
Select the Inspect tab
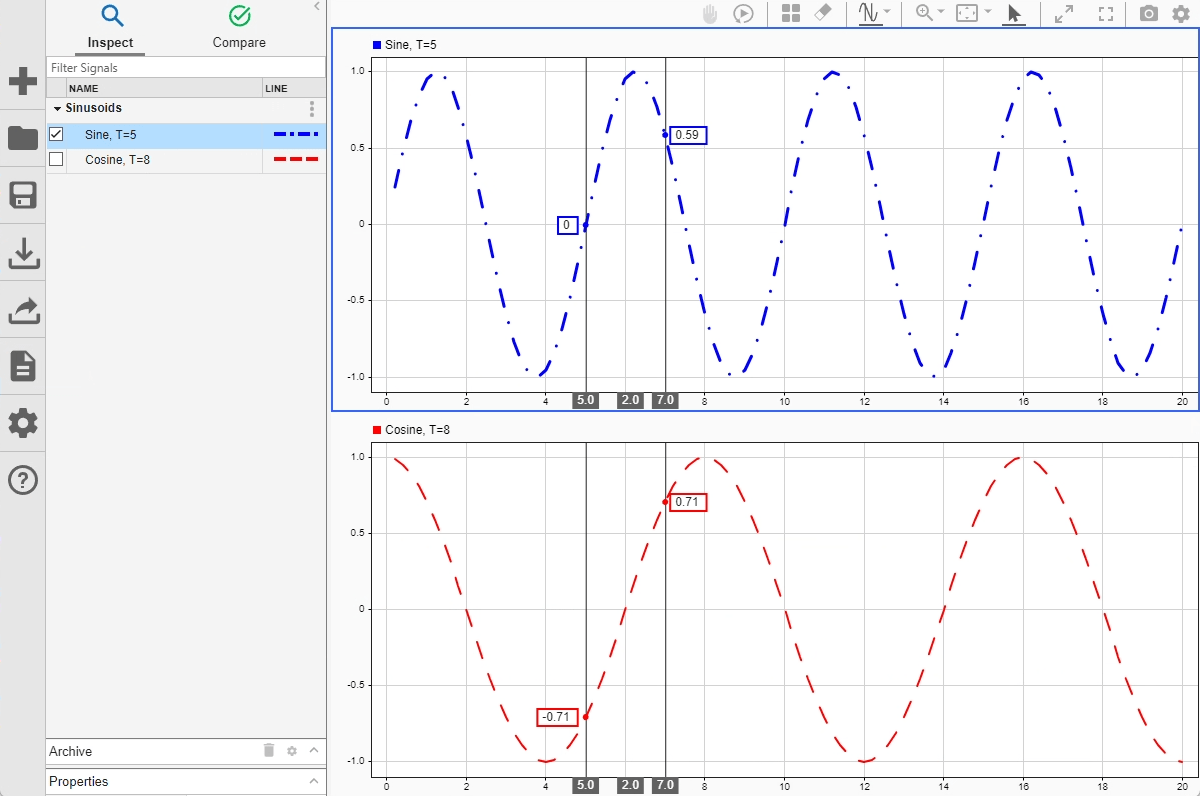pos(110,28)
